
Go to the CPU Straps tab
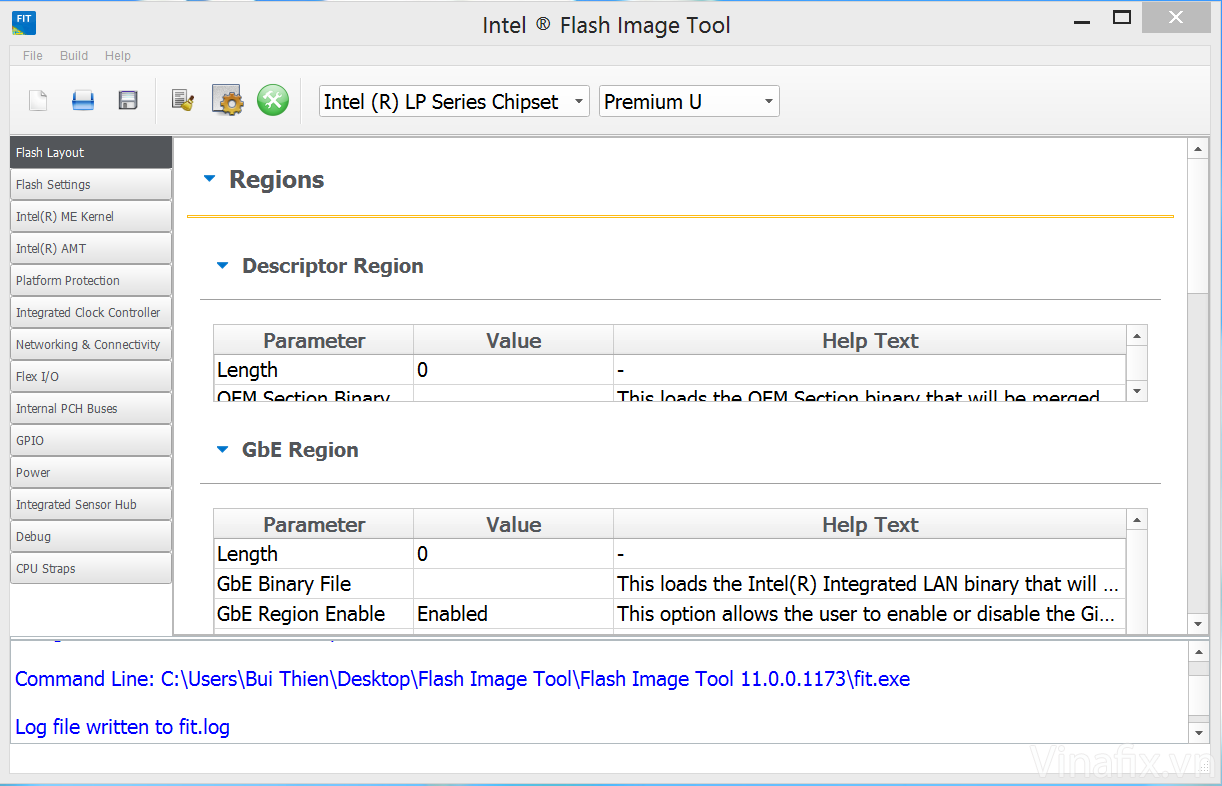coord(90,569)
